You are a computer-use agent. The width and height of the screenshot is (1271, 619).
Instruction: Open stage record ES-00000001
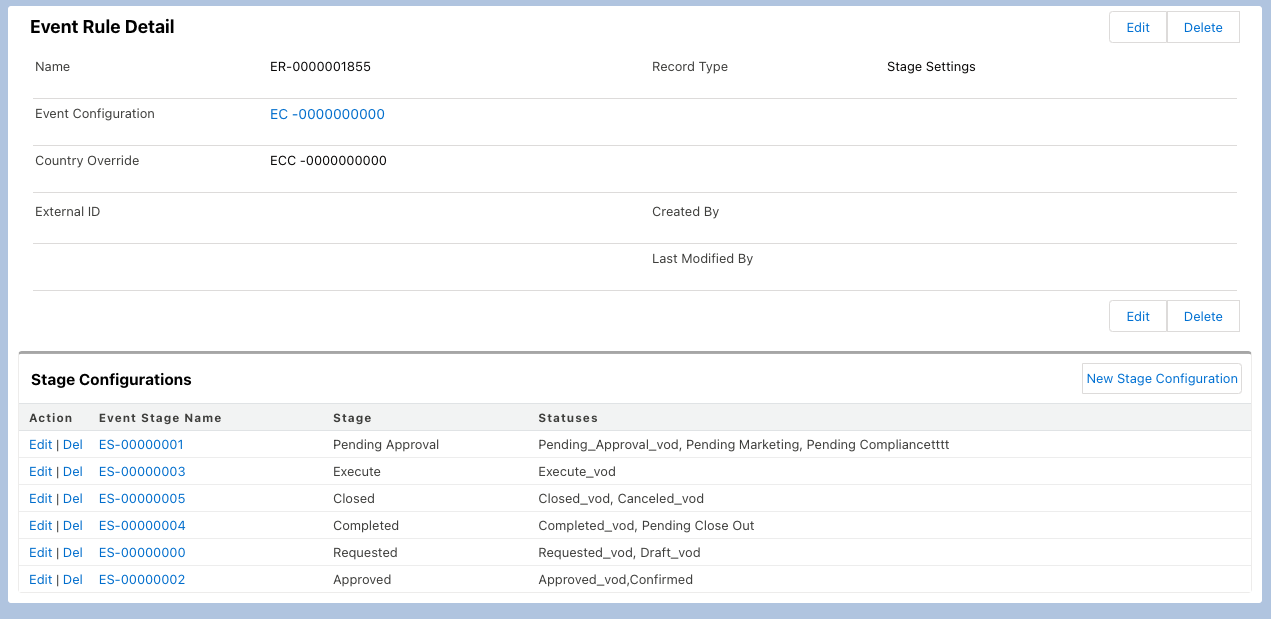(141, 444)
